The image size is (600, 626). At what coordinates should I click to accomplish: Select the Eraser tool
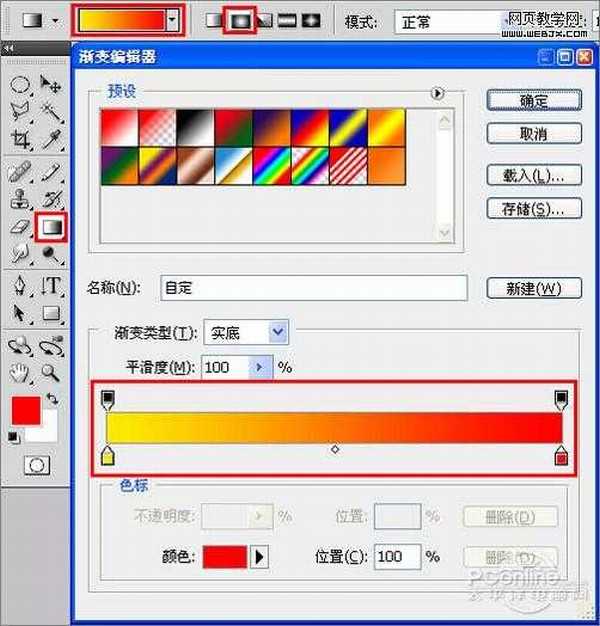point(20,226)
